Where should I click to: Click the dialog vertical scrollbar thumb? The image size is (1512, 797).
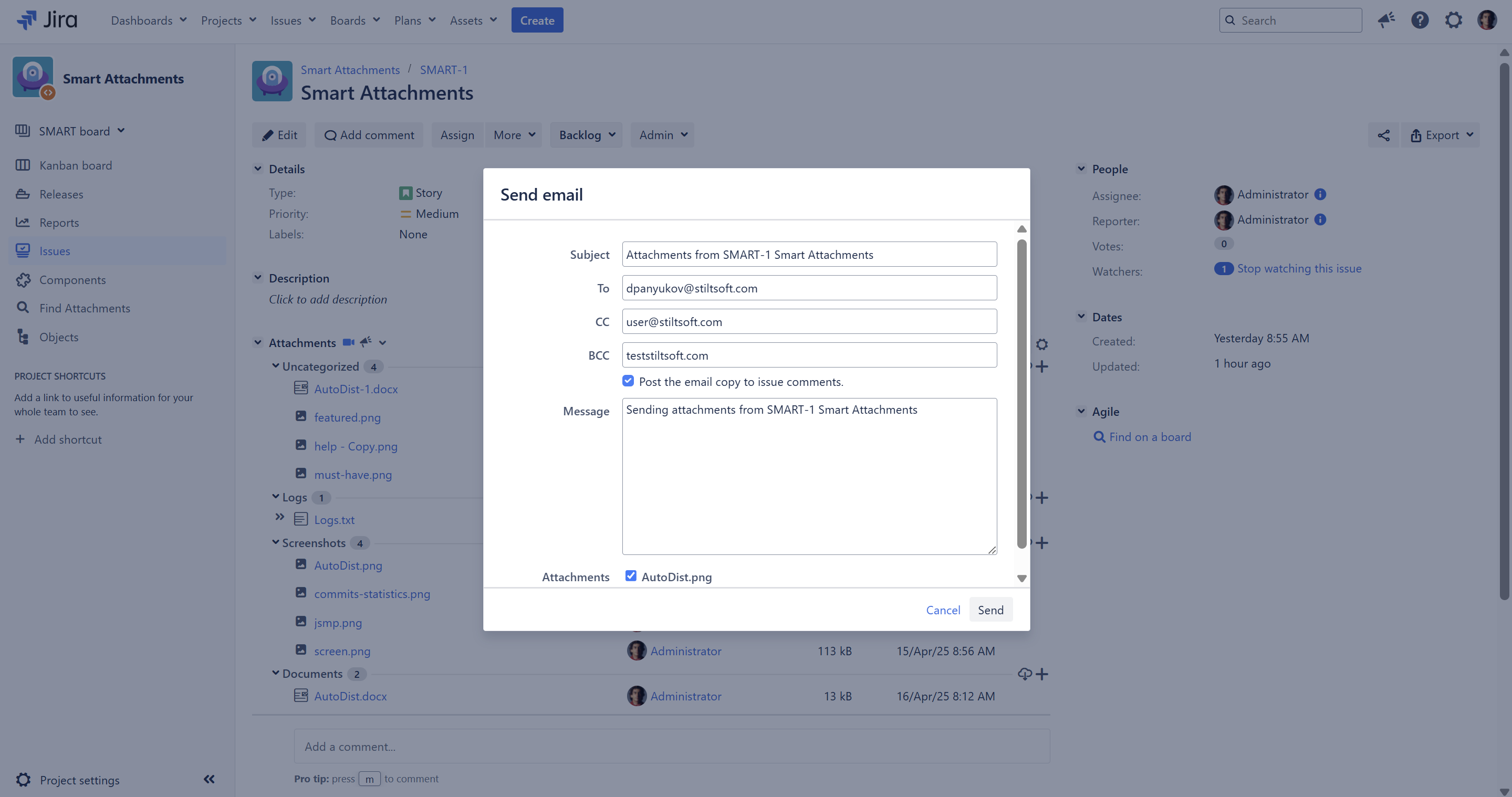[1021, 393]
